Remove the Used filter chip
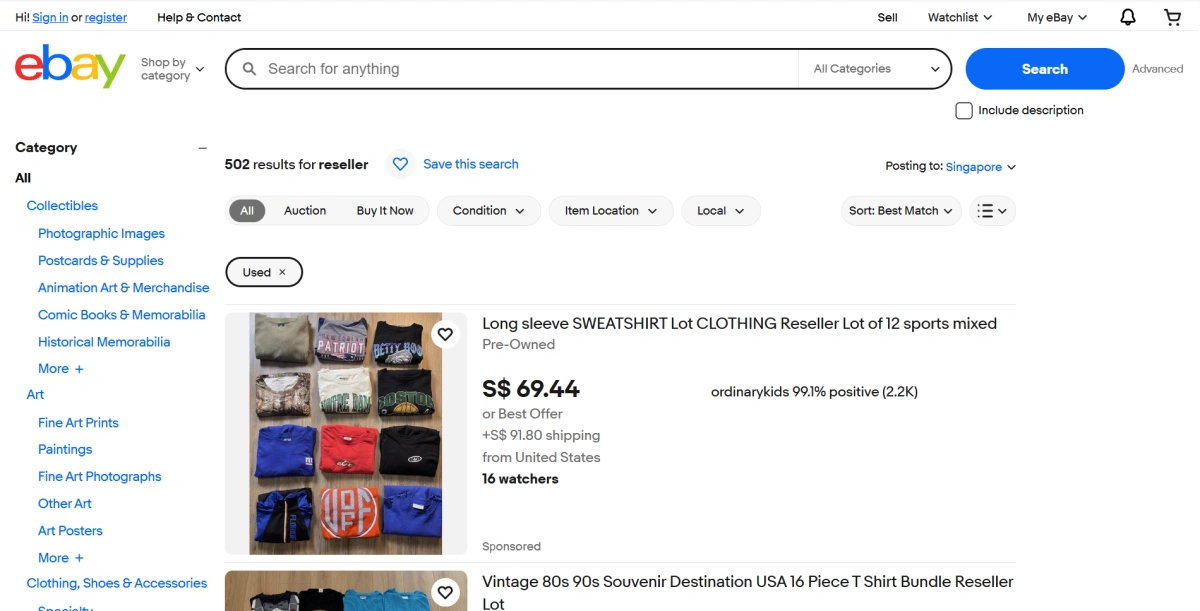1200x611 pixels. [282, 272]
